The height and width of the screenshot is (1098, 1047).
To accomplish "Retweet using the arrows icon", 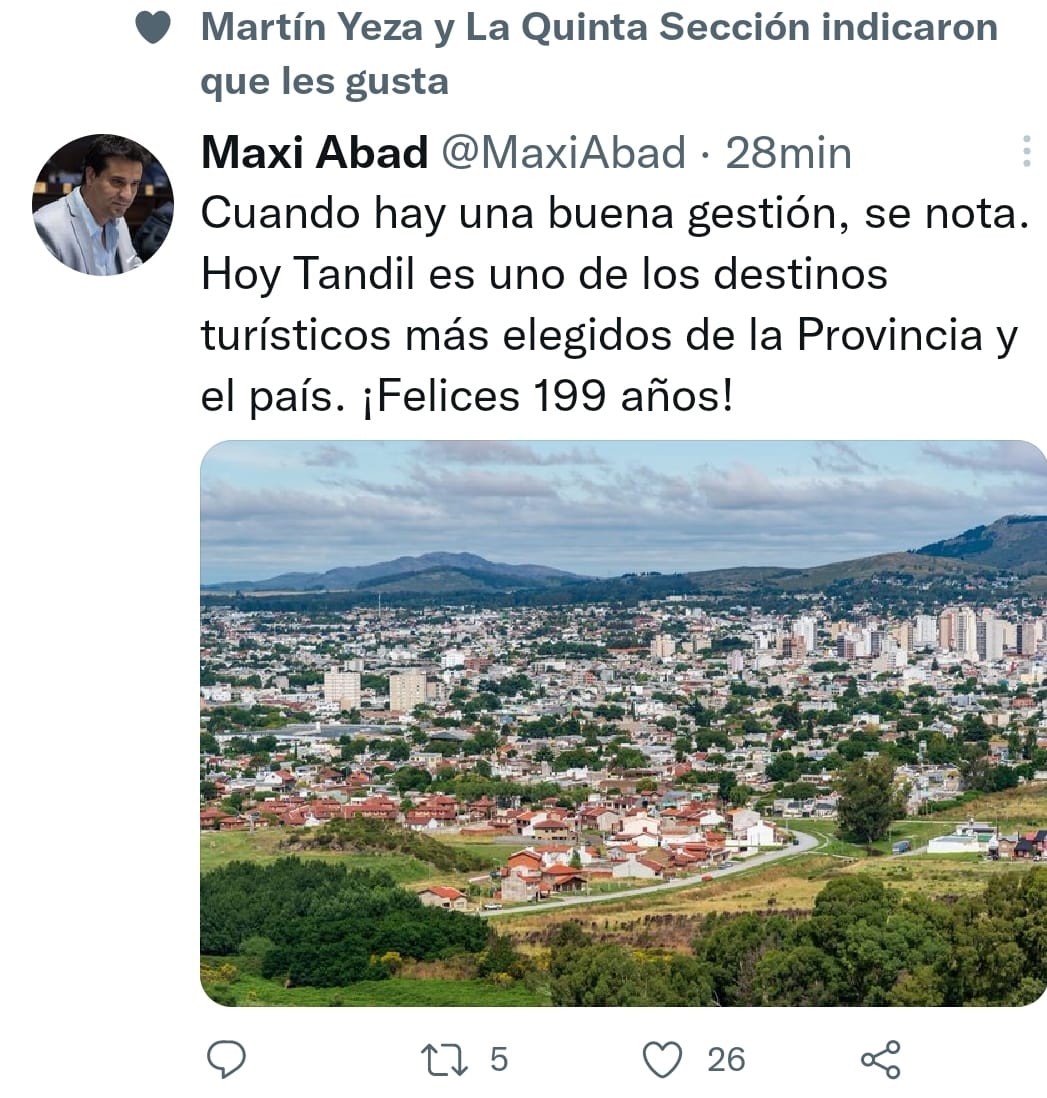I will pos(444,1059).
